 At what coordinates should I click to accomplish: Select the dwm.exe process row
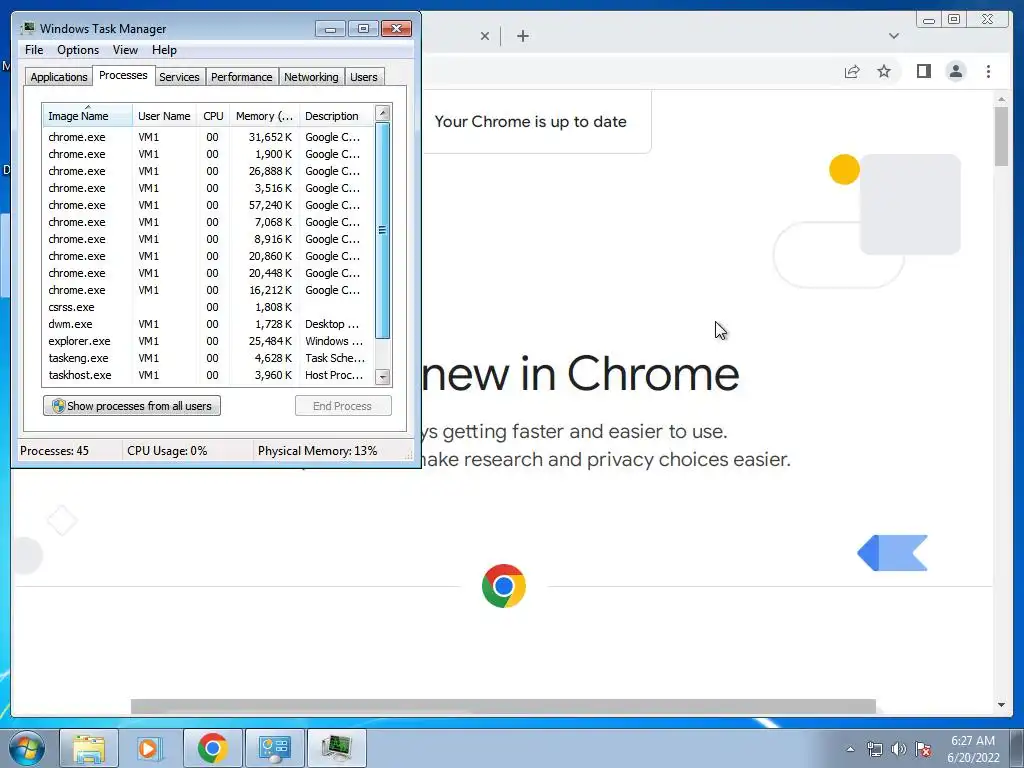pyautogui.click(x=208, y=324)
